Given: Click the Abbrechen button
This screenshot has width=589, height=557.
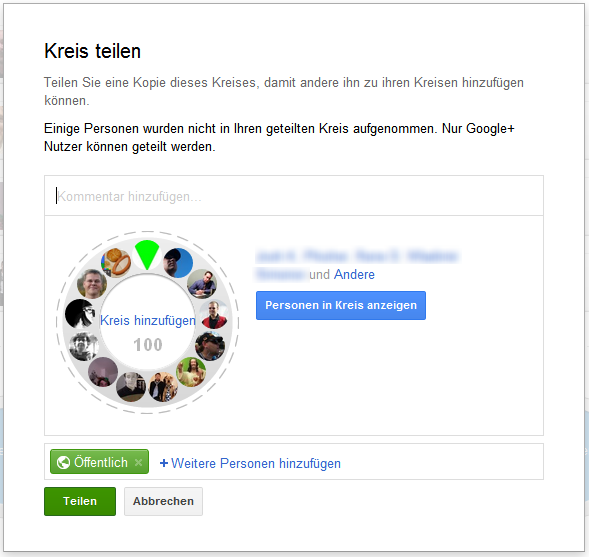Looking at the screenshot, I should tap(163, 501).
